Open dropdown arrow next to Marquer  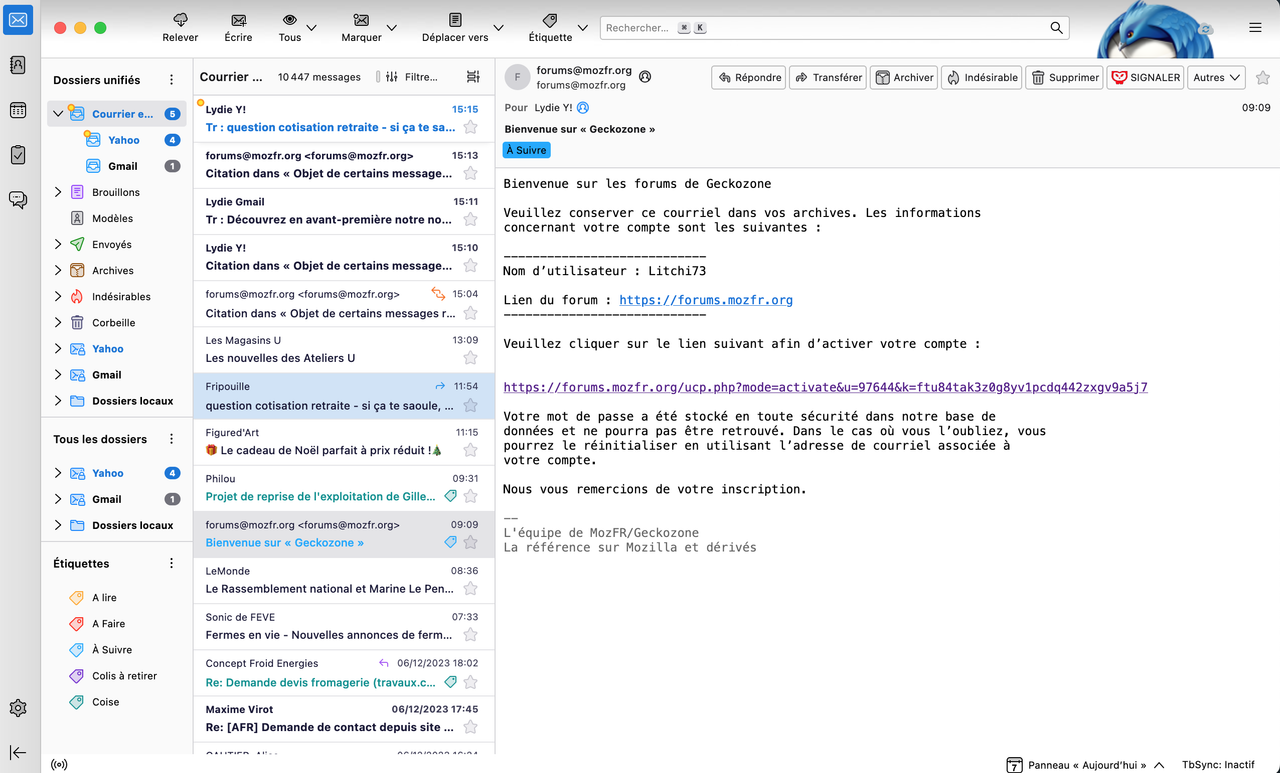(391, 28)
